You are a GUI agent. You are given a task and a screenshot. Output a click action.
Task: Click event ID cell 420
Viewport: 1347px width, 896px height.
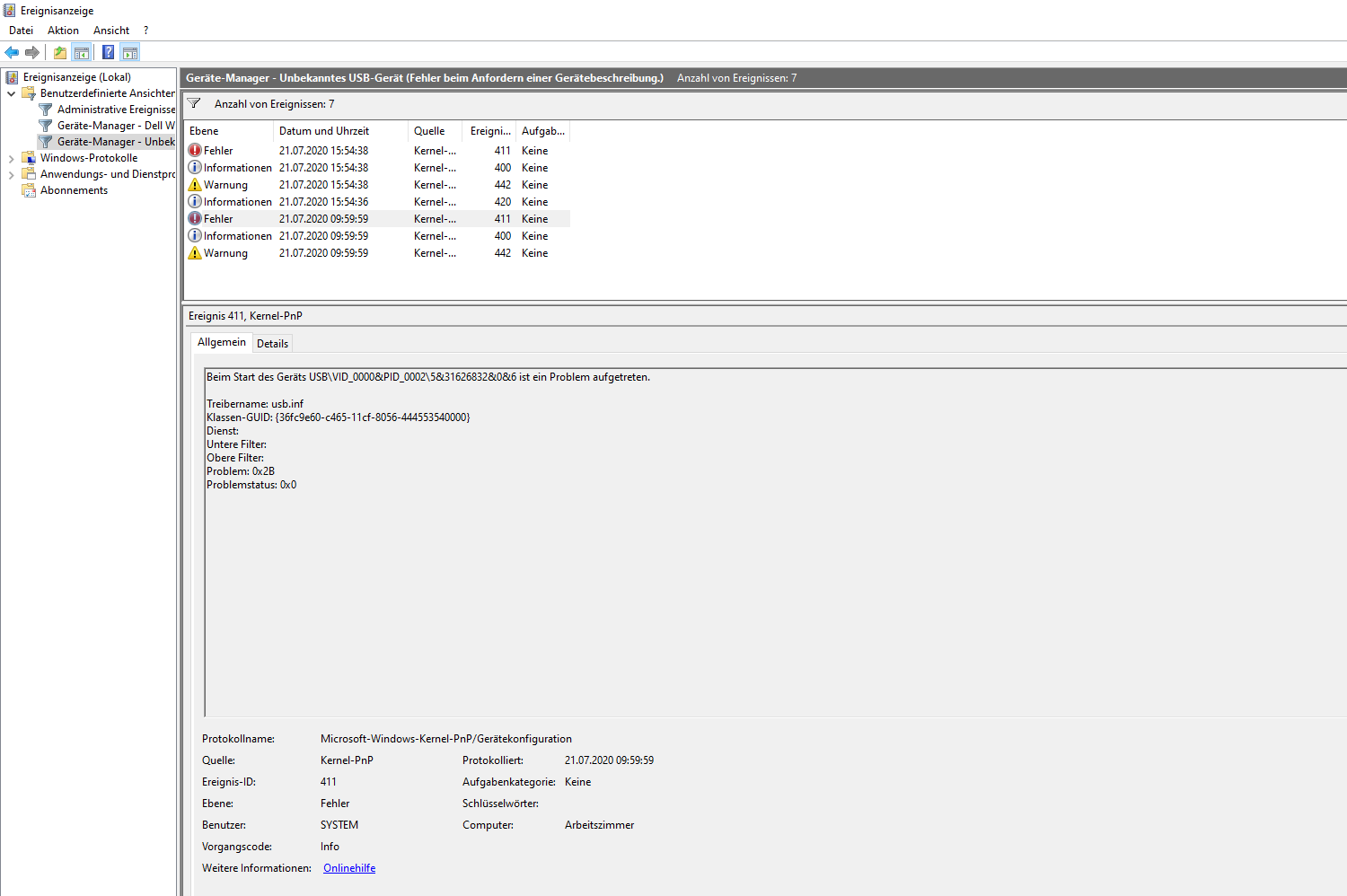[502, 202]
